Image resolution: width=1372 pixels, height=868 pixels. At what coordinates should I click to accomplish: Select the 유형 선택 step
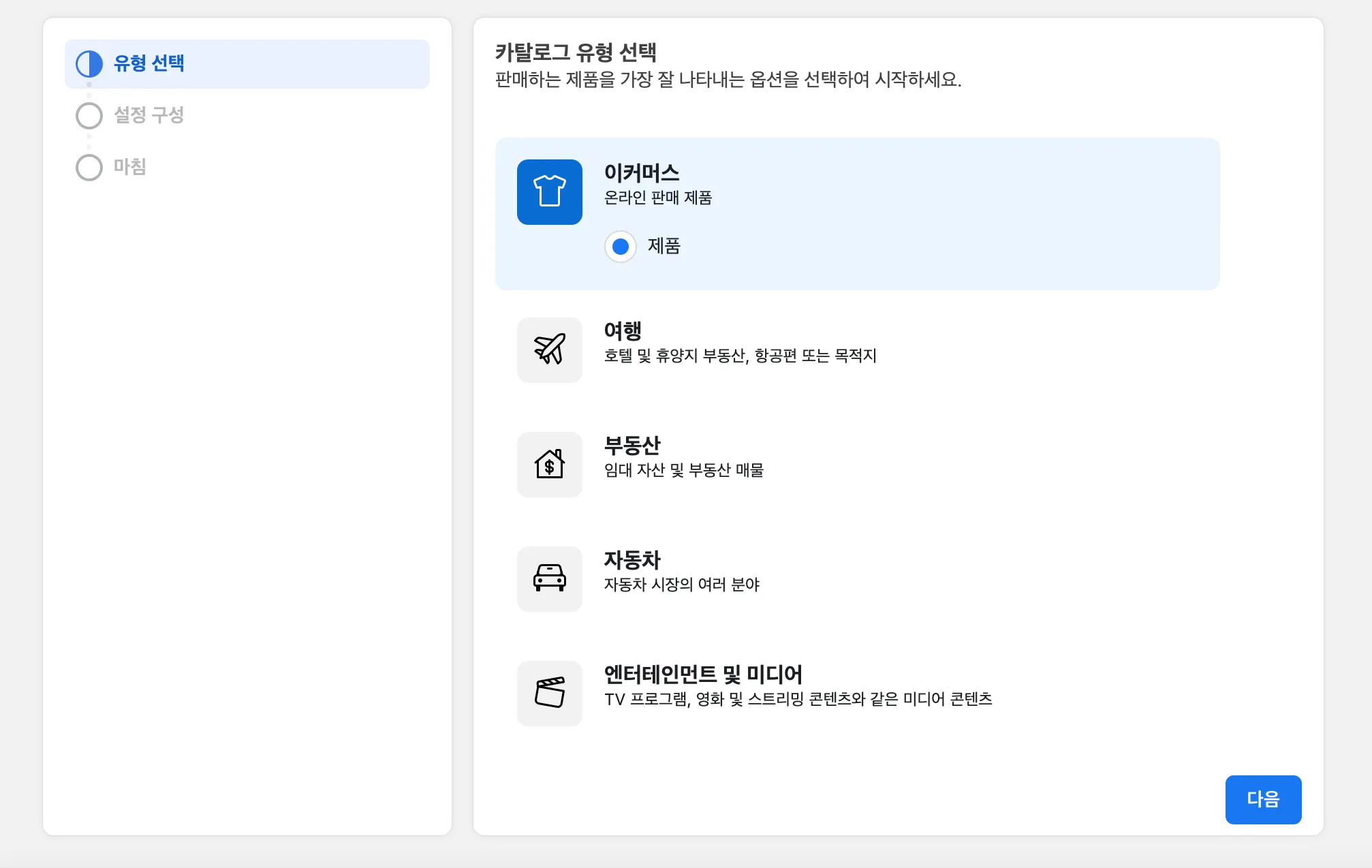point(149,63)
